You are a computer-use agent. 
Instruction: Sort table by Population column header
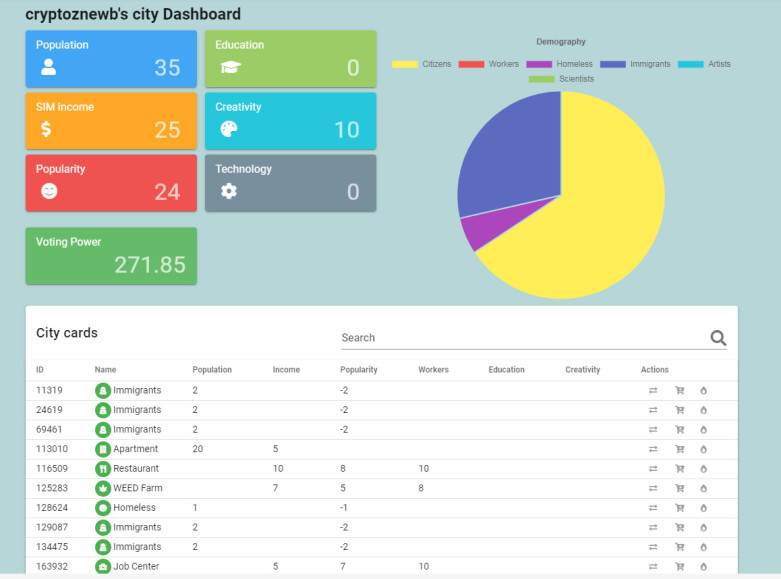212,370
